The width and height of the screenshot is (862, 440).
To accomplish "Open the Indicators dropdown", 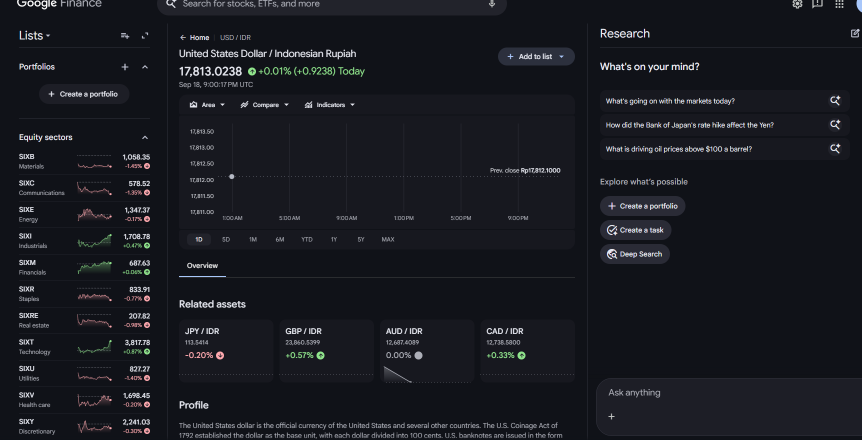I will [330, 104].
